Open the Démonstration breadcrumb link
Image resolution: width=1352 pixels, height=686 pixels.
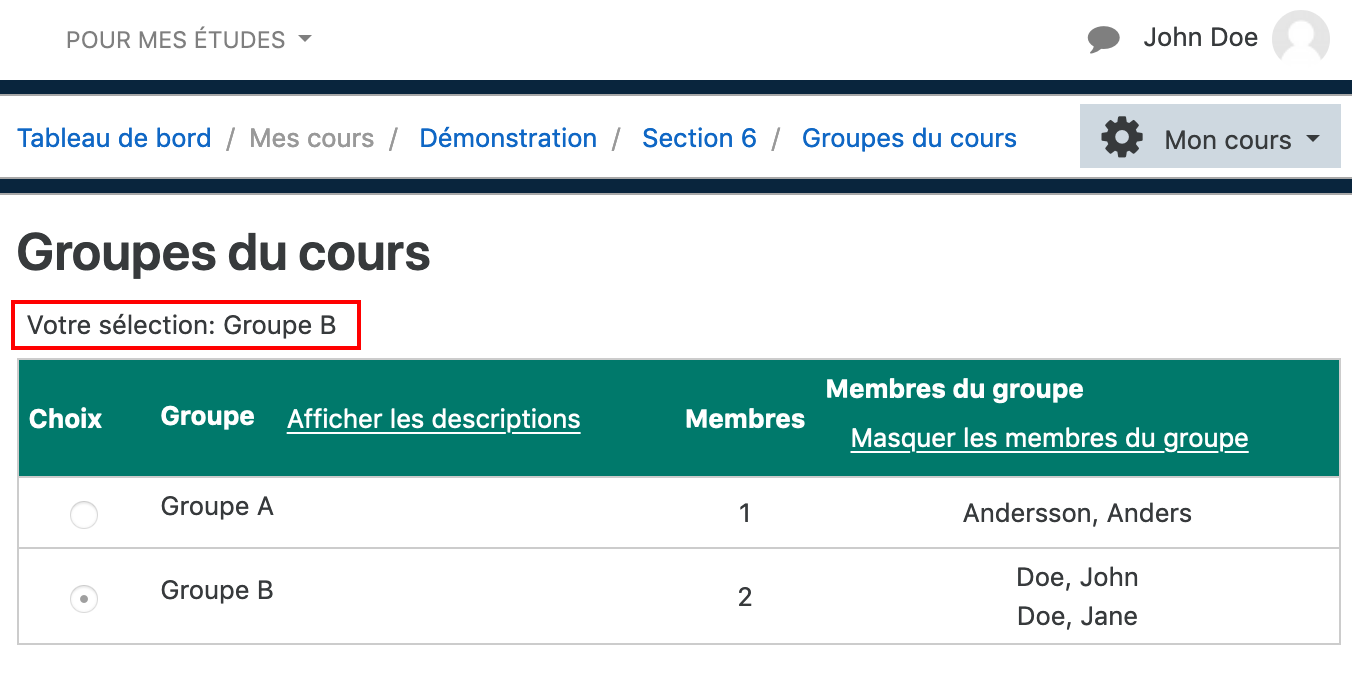click(508, 138)
